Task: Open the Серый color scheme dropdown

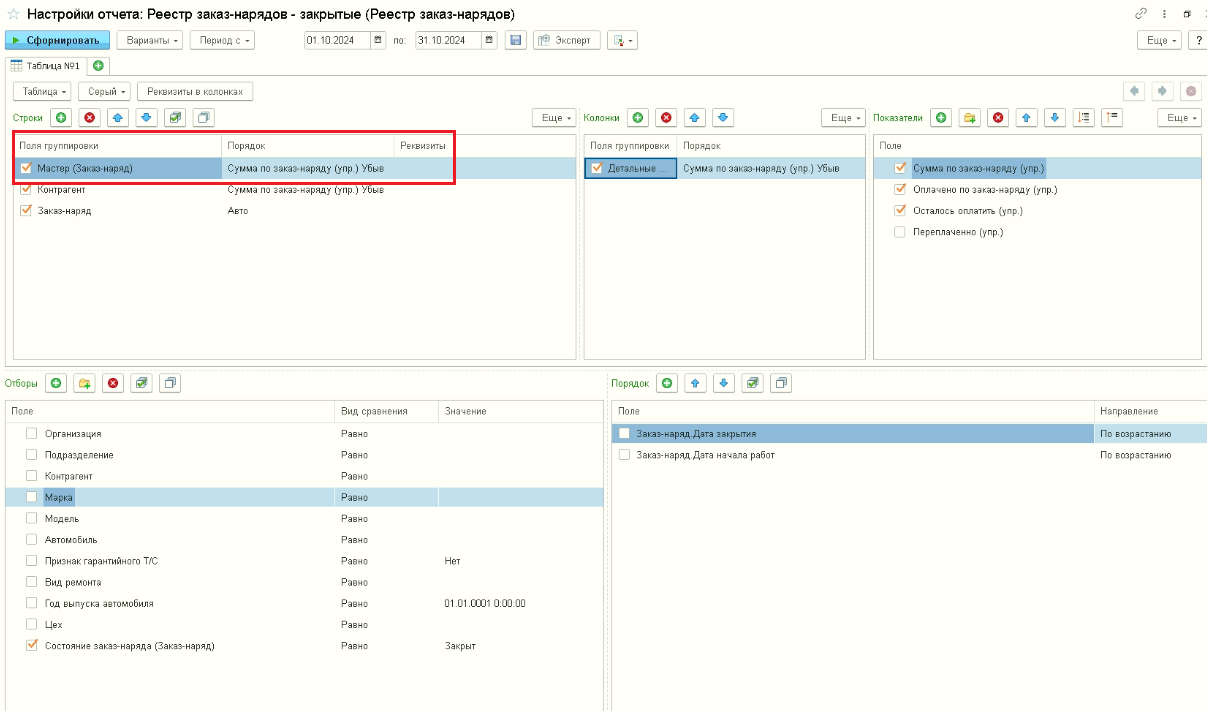Action: tap(105, 91)
